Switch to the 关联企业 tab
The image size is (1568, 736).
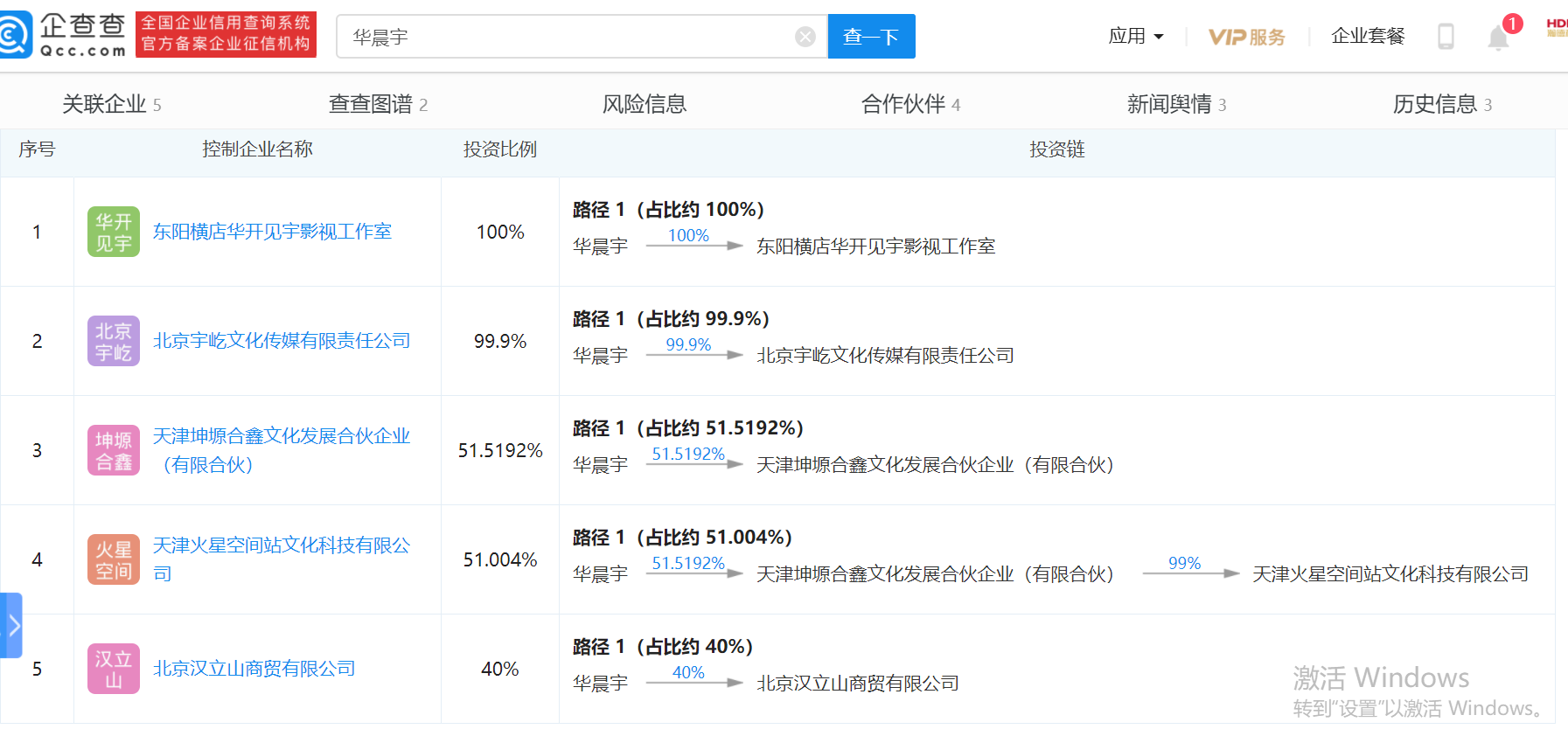111,104
